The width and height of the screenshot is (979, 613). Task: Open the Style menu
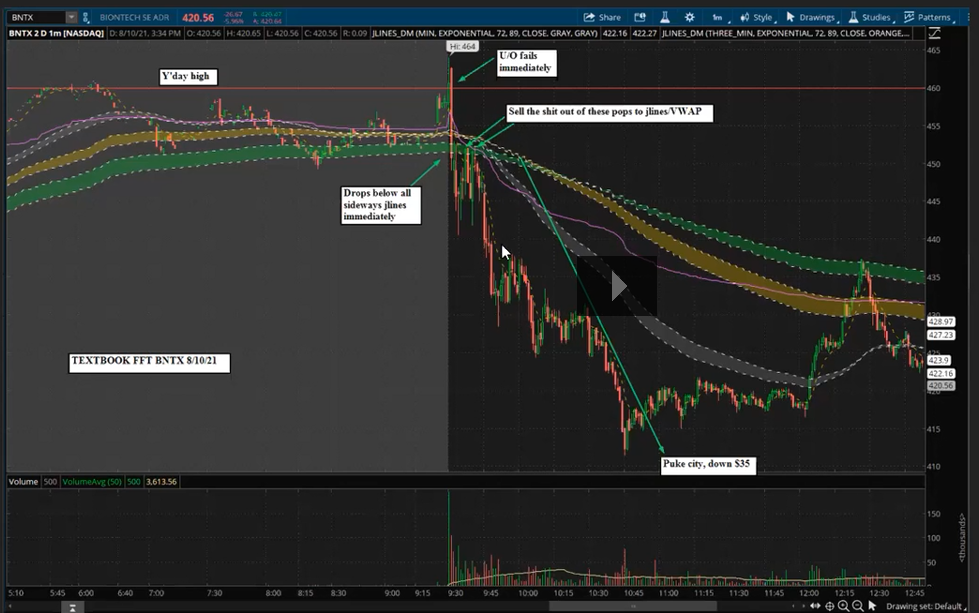[757, 17]
